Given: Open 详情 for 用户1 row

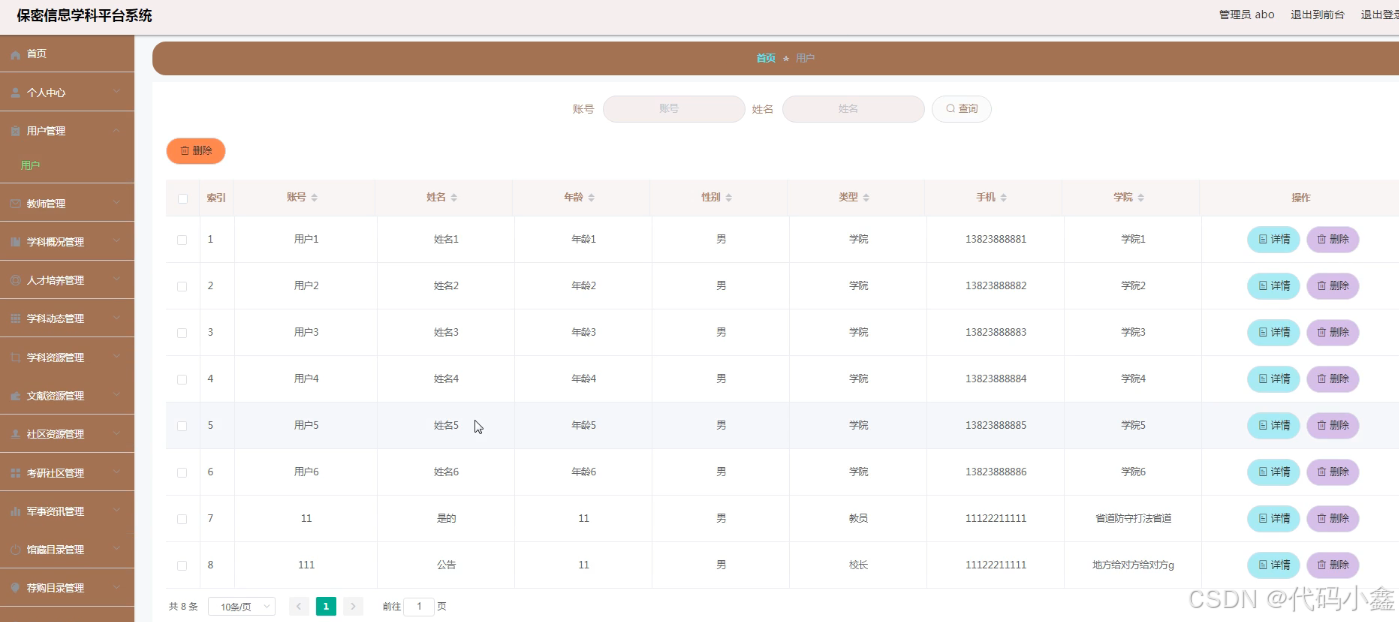Looking at the screenshot, I should (1273, 240).
